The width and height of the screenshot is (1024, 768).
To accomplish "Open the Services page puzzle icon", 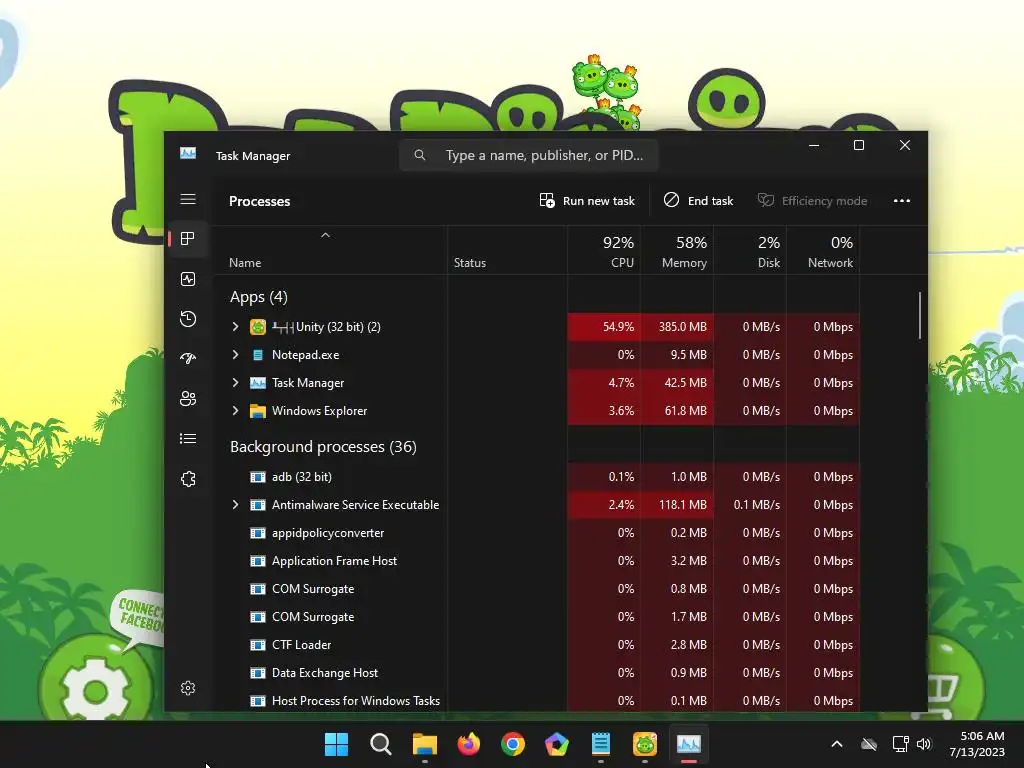I will (188, 479).
